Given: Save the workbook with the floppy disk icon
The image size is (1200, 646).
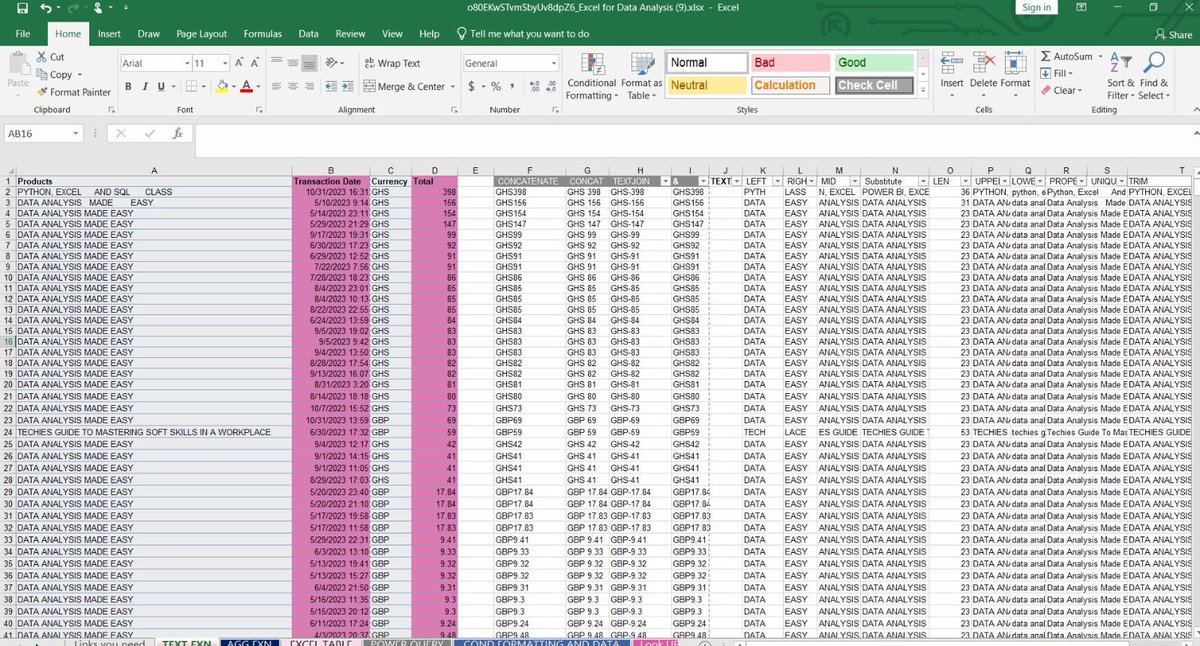Looking at the screenshot, I should click(22, 8).
